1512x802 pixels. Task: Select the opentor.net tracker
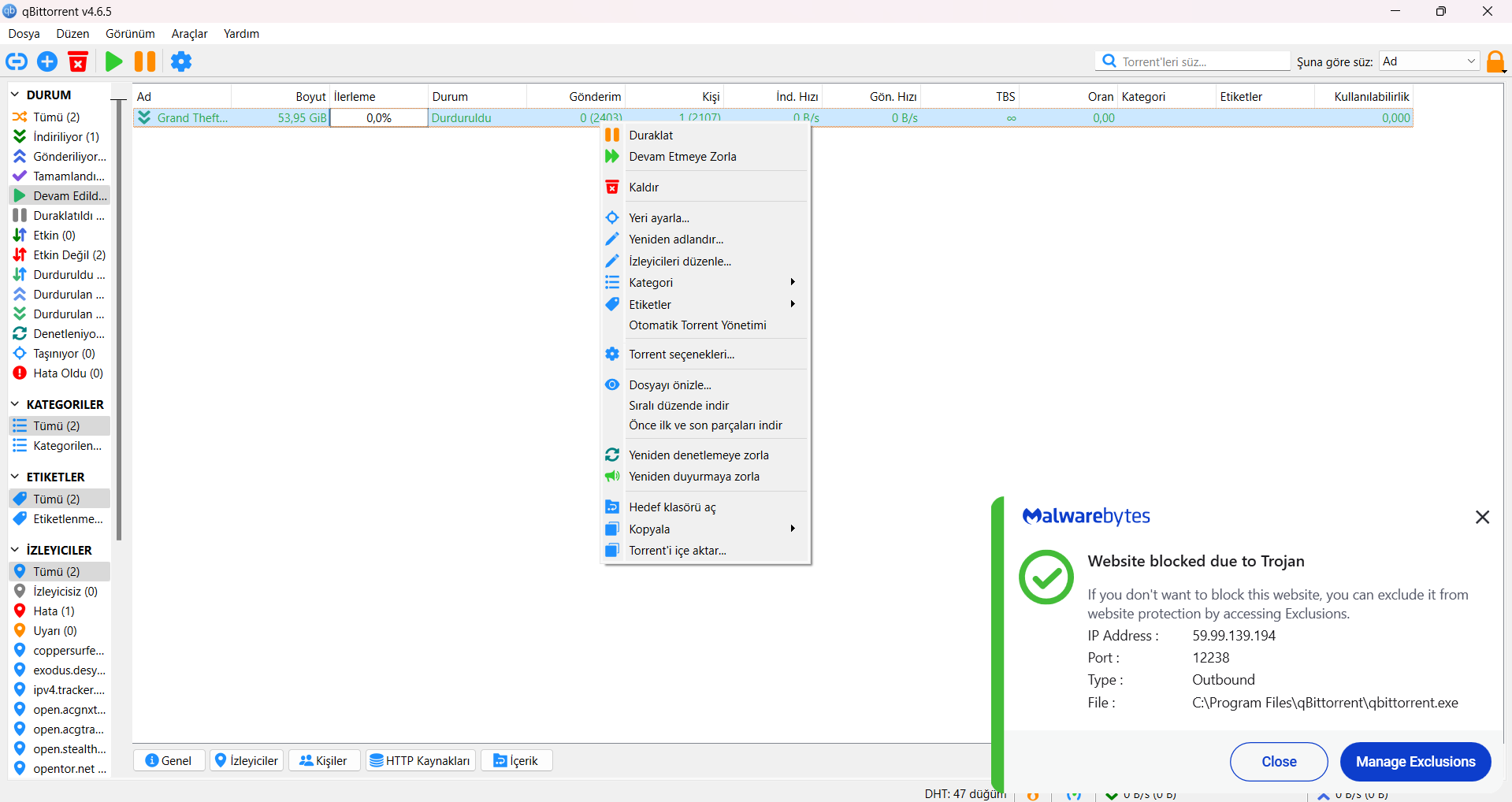point(59,768)
